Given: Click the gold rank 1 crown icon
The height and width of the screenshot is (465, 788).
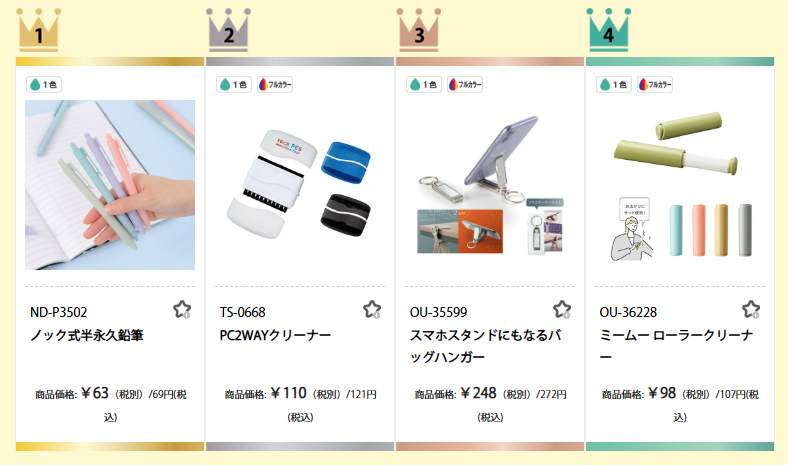Looking at the screenshot, I should [x=39, y=30].
